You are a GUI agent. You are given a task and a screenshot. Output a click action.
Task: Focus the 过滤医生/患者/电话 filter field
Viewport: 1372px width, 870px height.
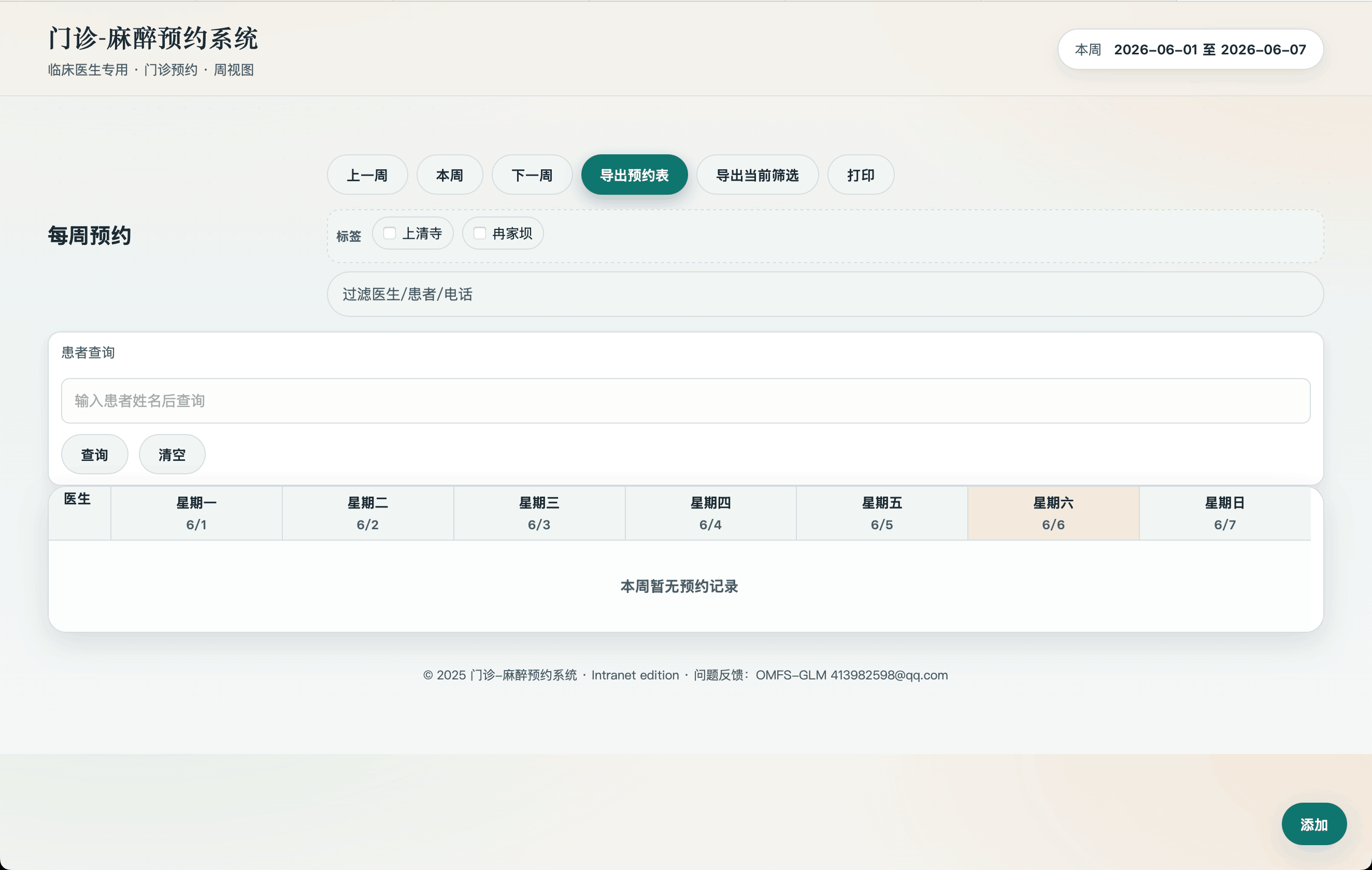(x=825, y=294)
